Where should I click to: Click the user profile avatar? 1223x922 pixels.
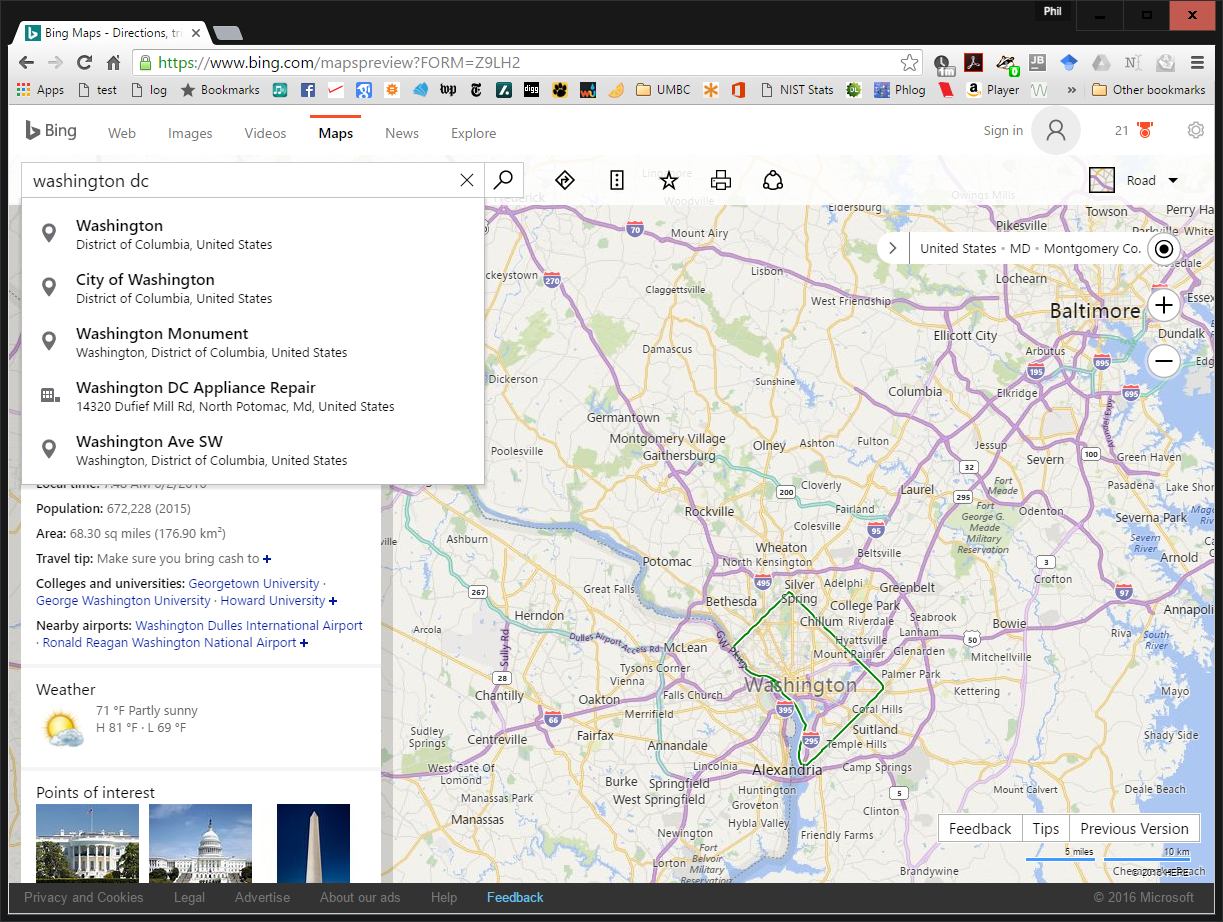pyautogui.click(x=1056, y=131)
